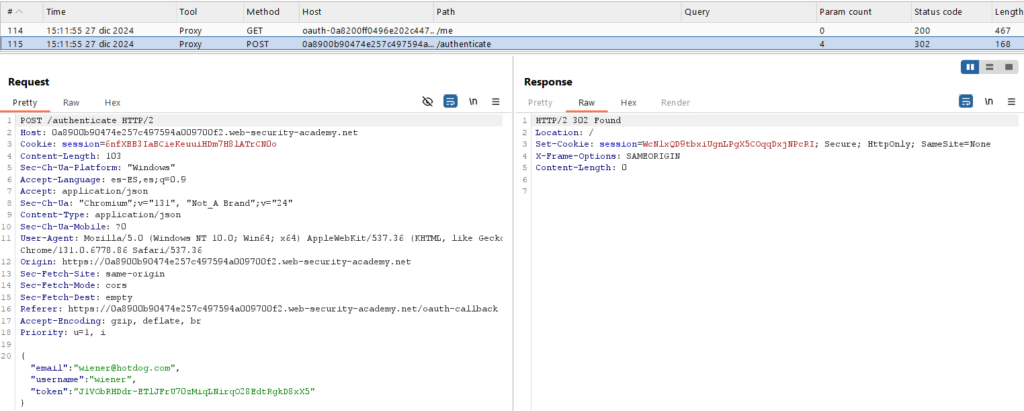Screen dimensions: 1024x411
Task: Click the oauth host cell in row 114
Action: tap(366, 31)
